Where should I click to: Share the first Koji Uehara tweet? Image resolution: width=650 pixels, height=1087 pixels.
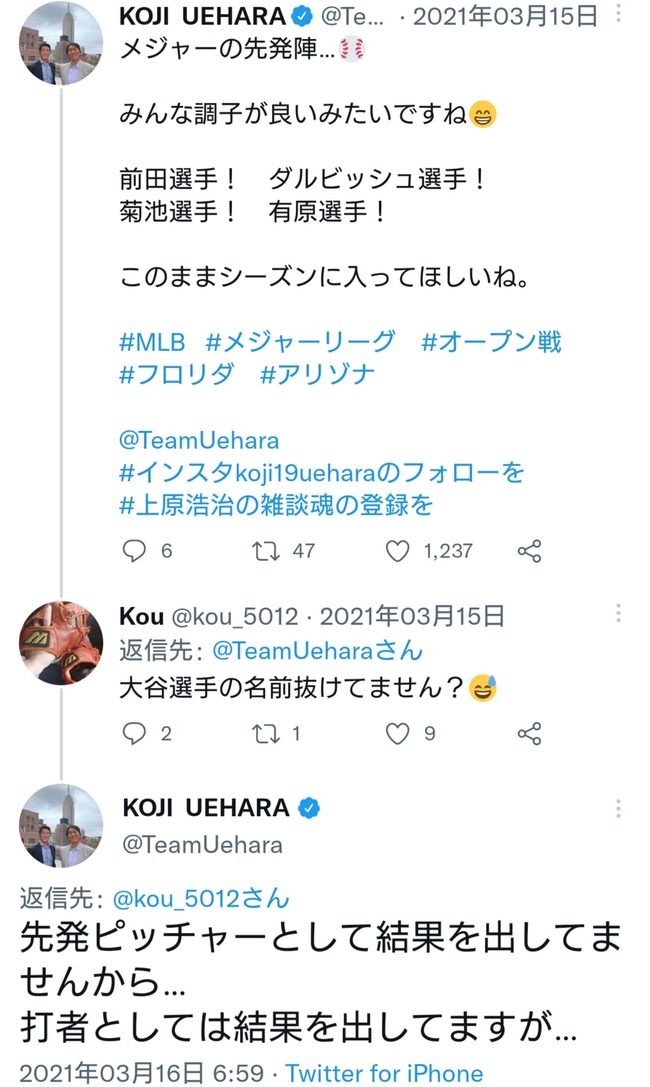pyautogui.click(x=529, y=551)
